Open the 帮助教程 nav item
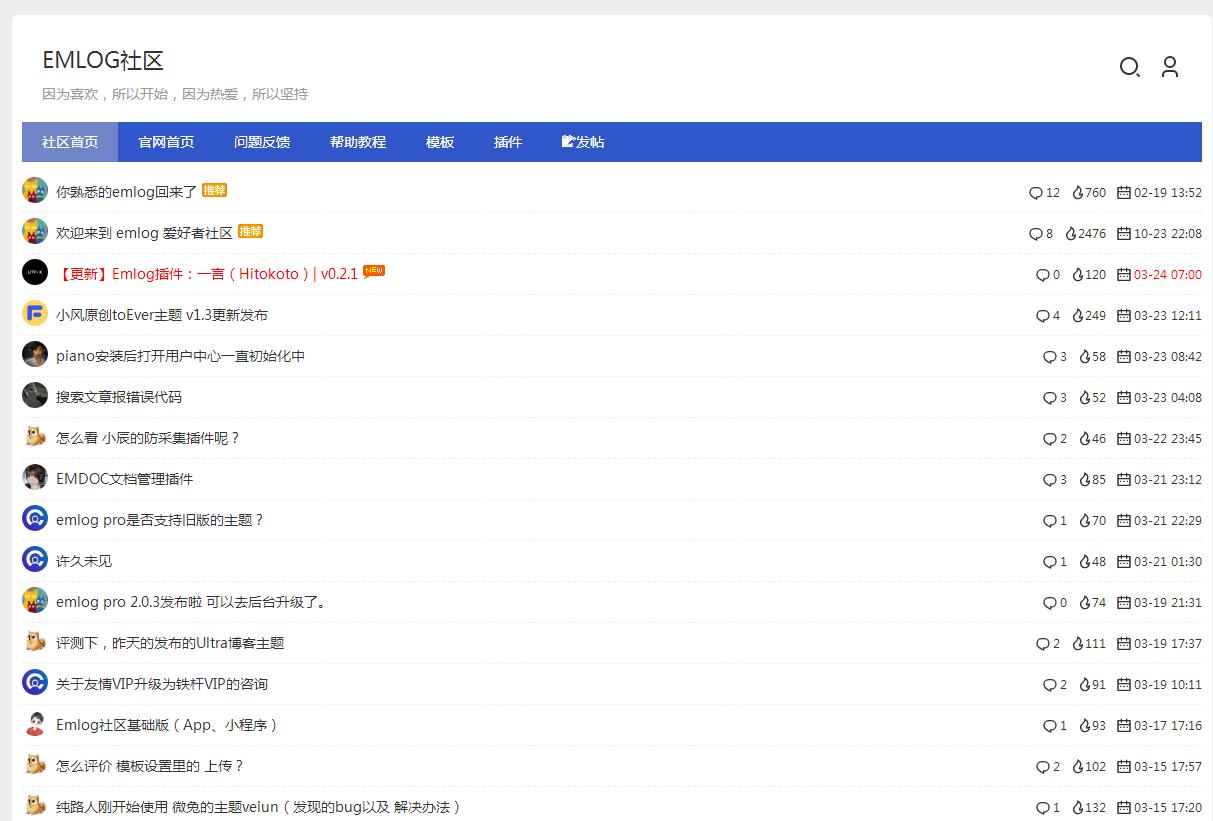Viewport: 1213px width, 821px height. point(358,142)
